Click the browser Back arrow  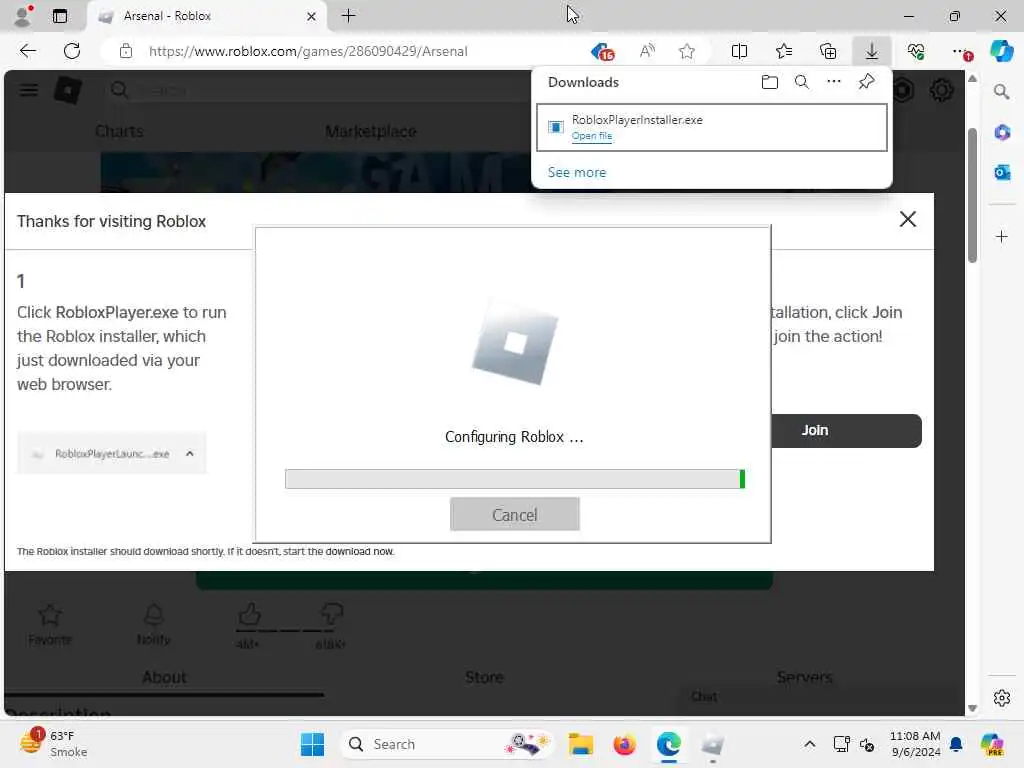27,51
